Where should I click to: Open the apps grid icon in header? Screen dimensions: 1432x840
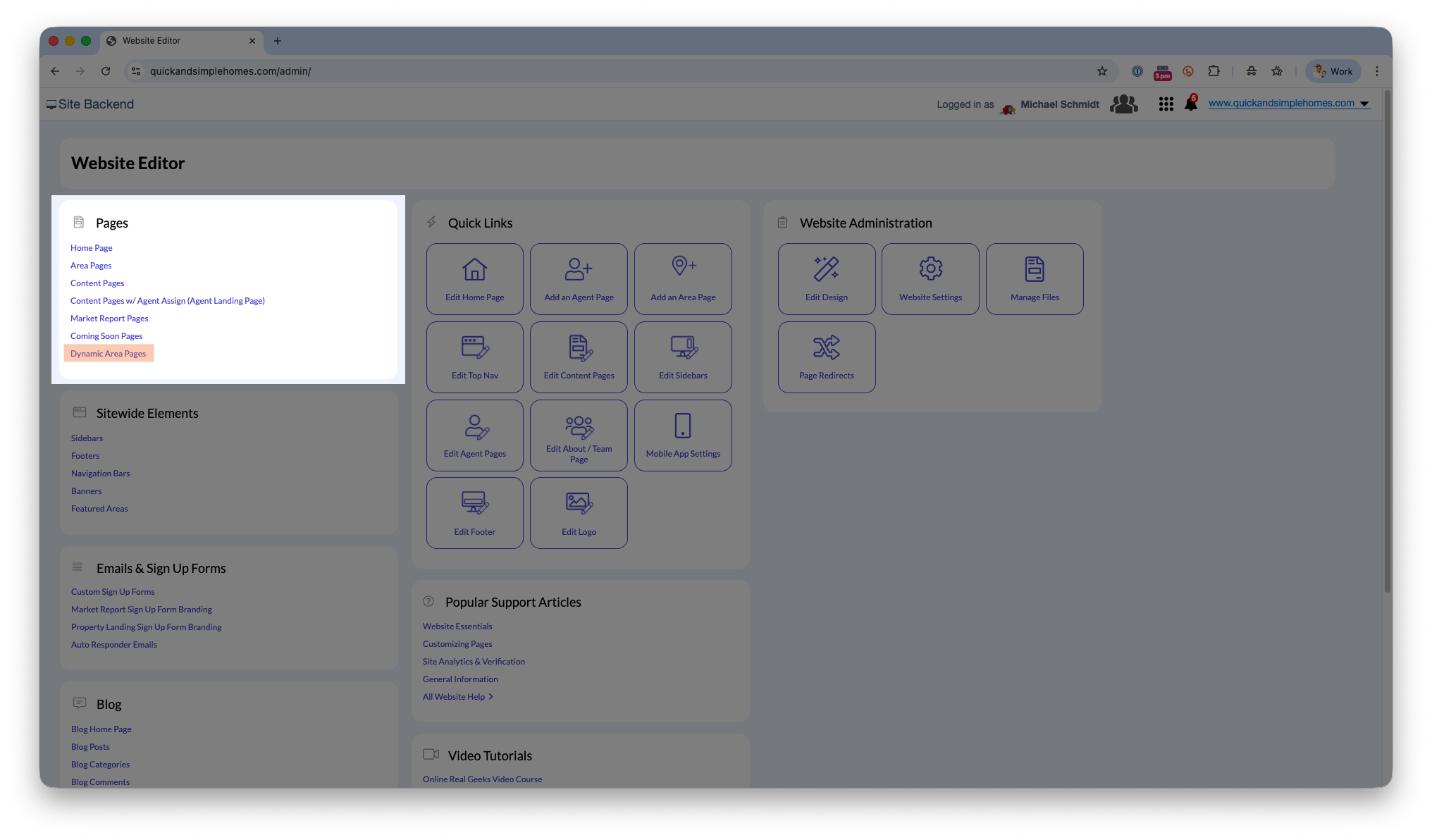[x=1166, y=104]
